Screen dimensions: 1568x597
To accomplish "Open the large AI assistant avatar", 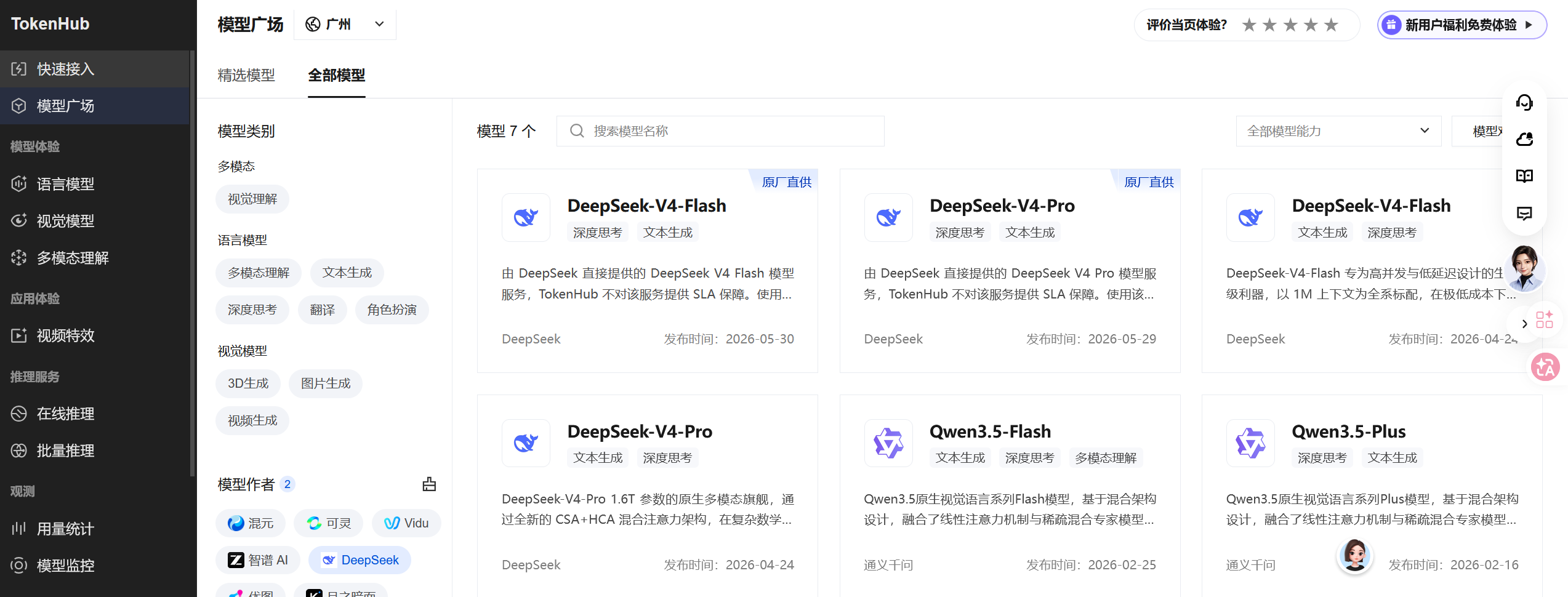I will [x=1526, y=268].
